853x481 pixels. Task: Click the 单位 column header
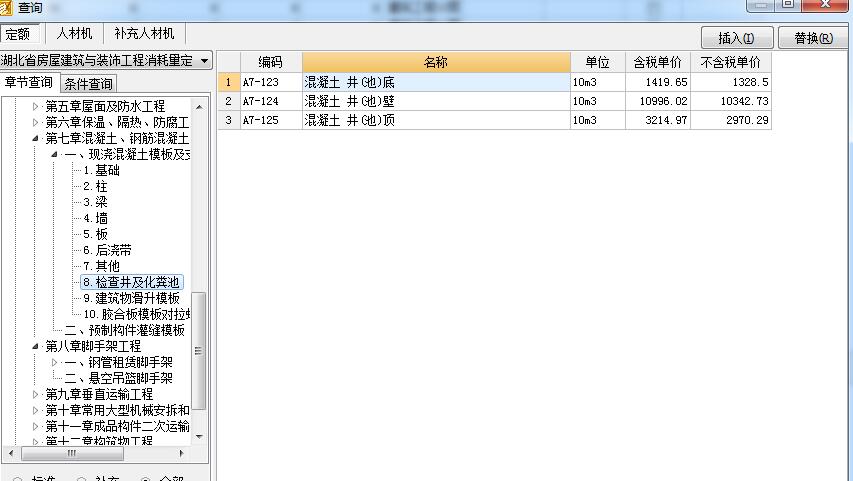coord(597,63)
